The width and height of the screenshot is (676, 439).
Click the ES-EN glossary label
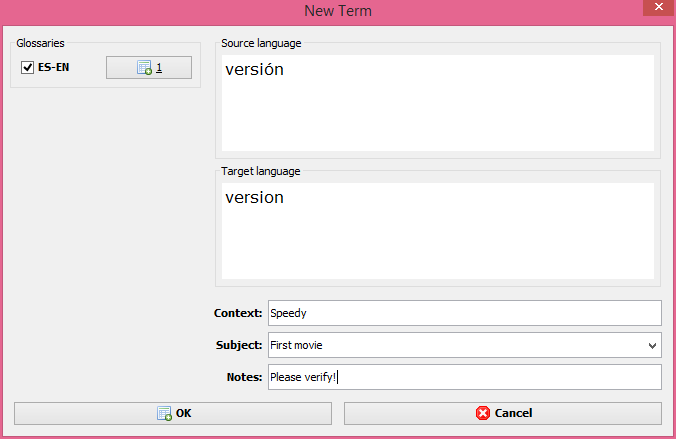click(x=54, y=68)
